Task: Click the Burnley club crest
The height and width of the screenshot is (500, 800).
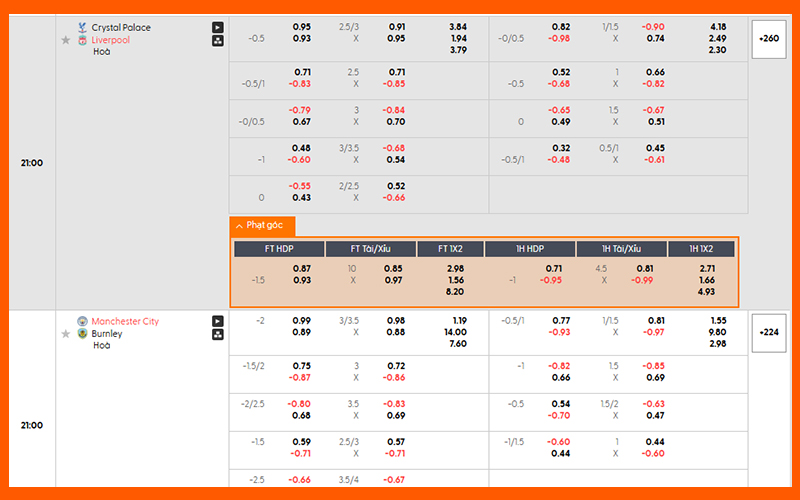Action: (x=82, y=334)
